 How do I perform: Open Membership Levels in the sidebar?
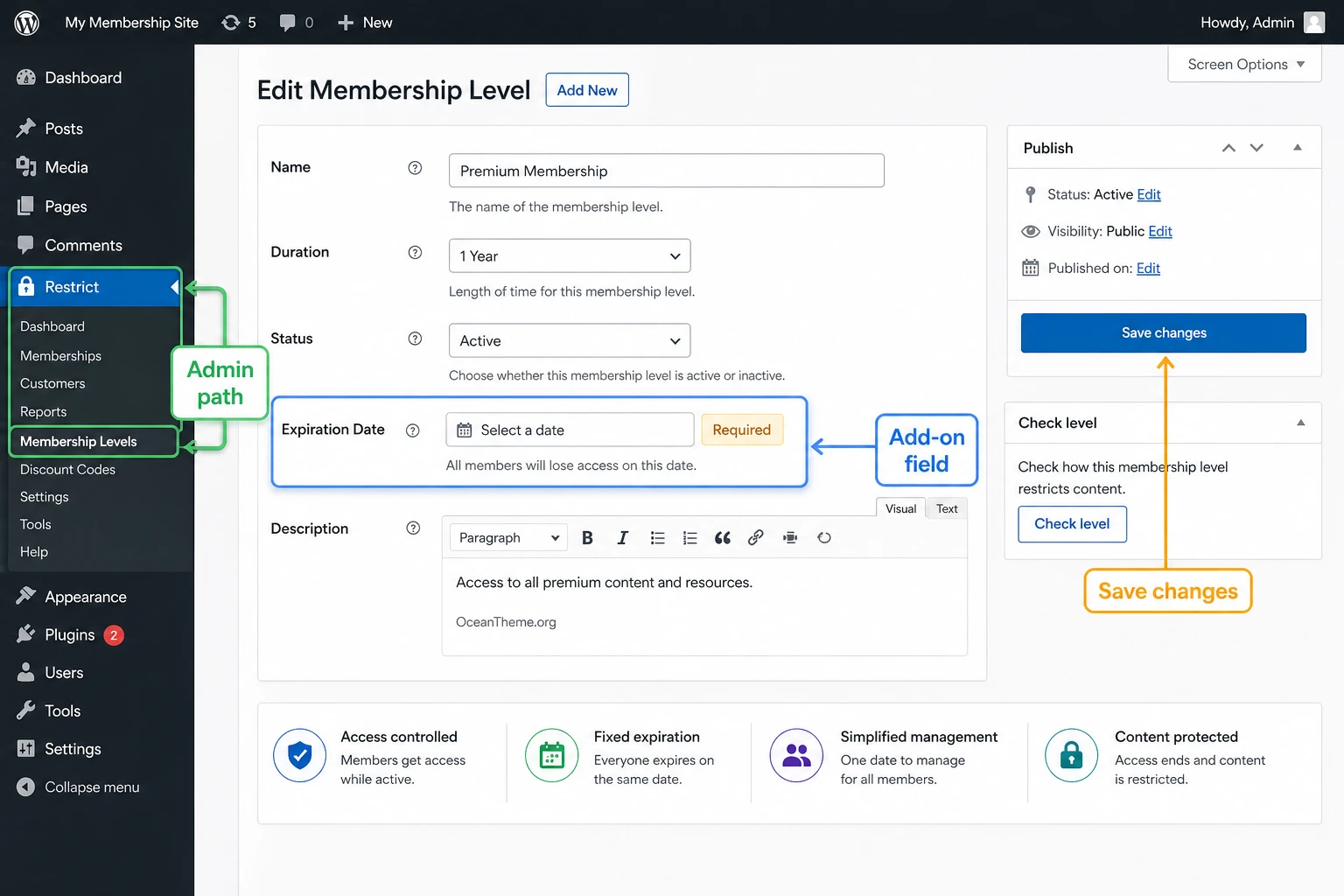point(79,442)
